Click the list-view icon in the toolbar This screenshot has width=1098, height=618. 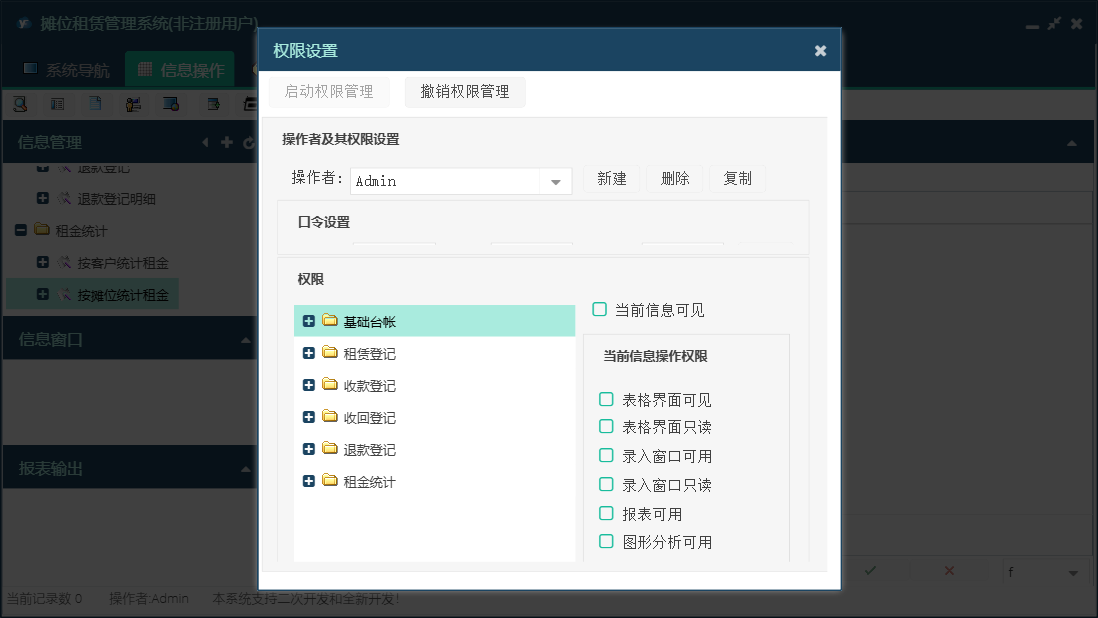58,103
